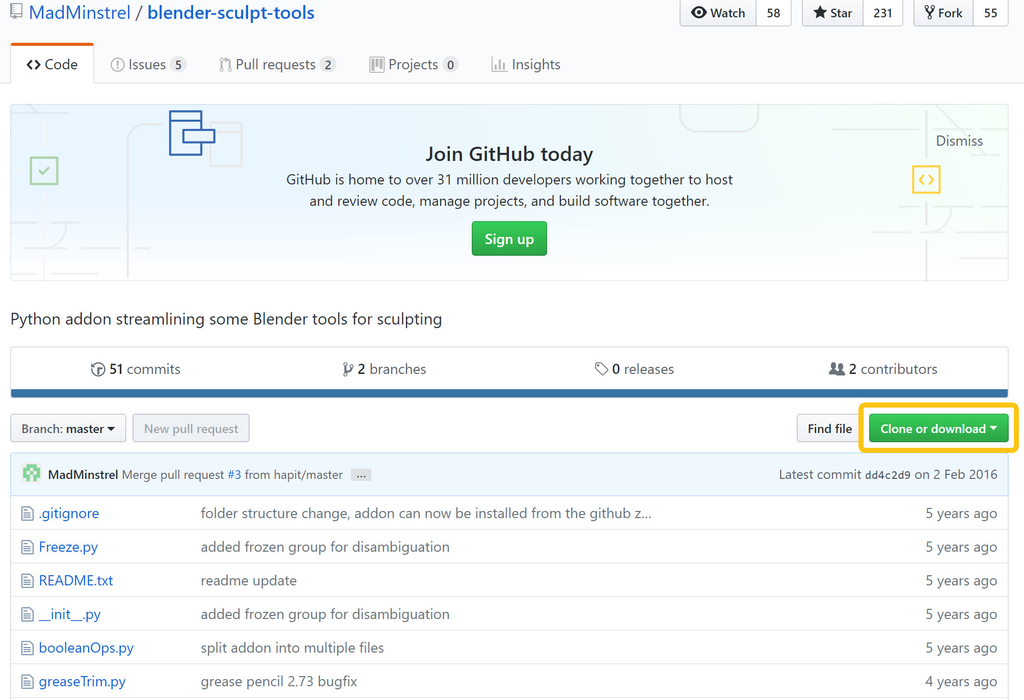Image resolution: width=1024 pixels, height=700 pixels.
Task: Click the Find file button
Action: pyautogui.click(x=829, y=428)
